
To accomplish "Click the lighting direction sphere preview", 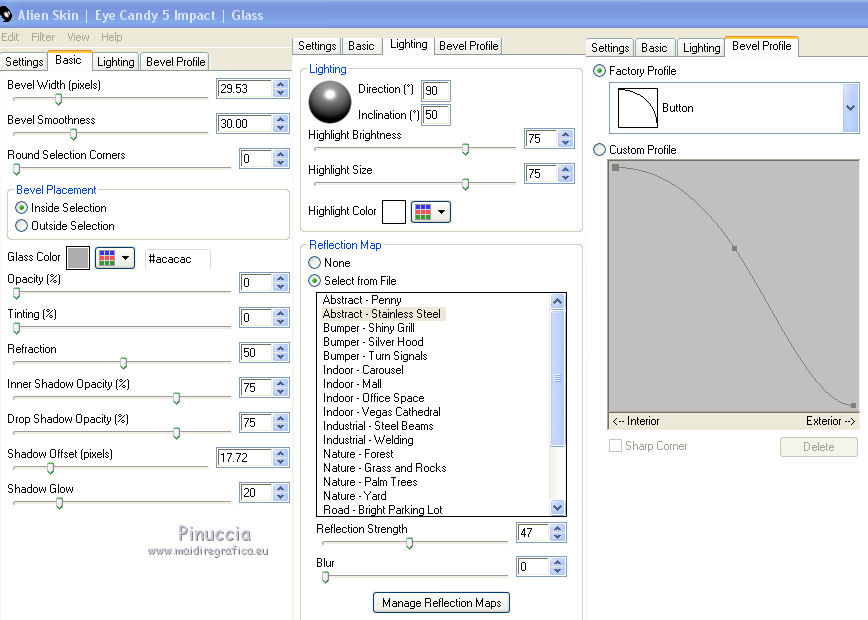I will point(328,101).
